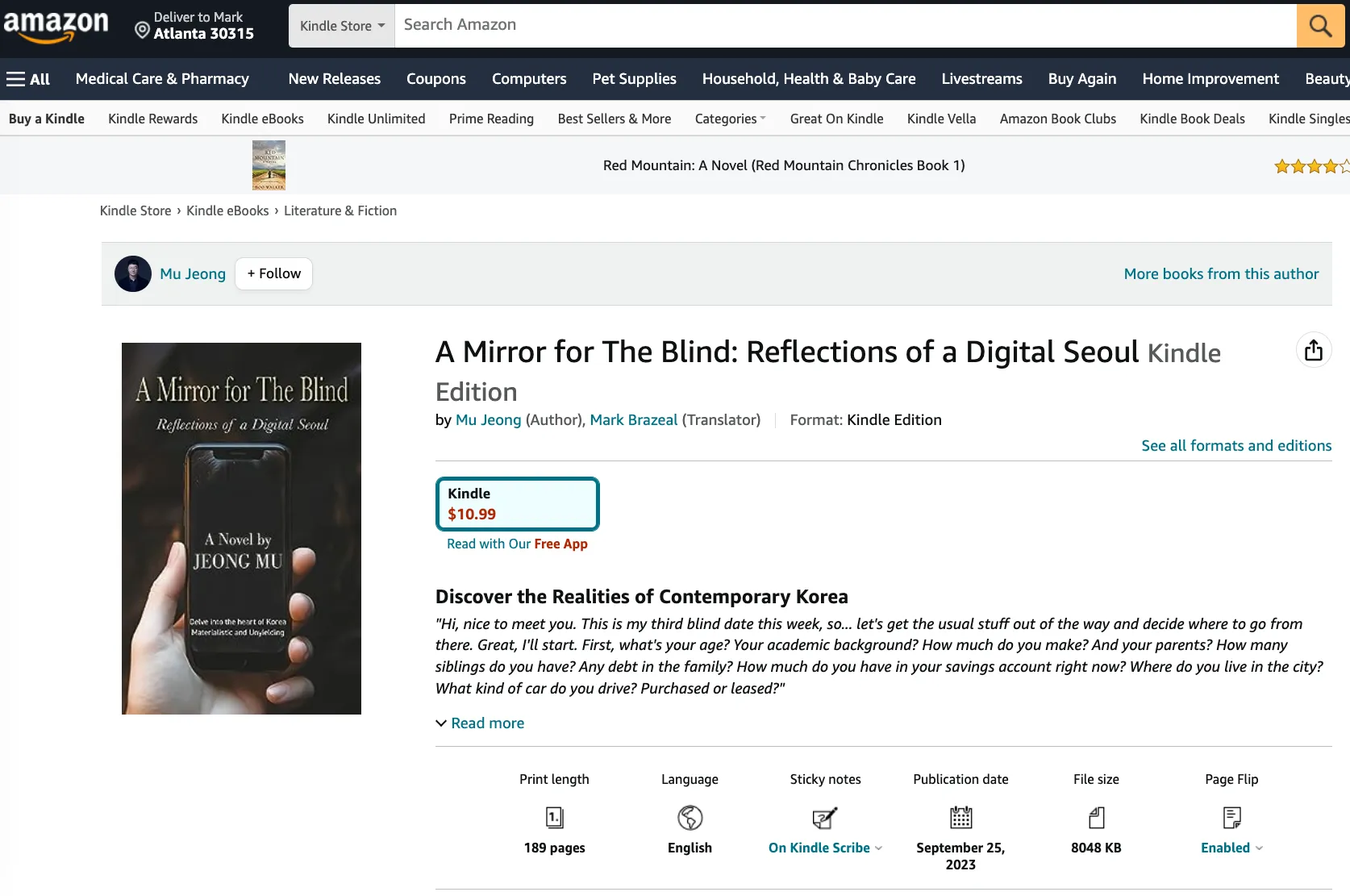
Task: Click the orange search magnifier button
Action: point(1320,25)
